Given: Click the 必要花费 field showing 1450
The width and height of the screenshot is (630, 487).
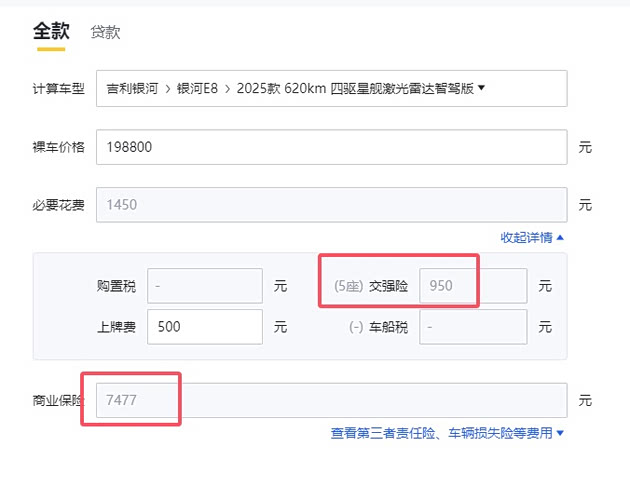Looking at the screenshot, I should click(331, 205).
